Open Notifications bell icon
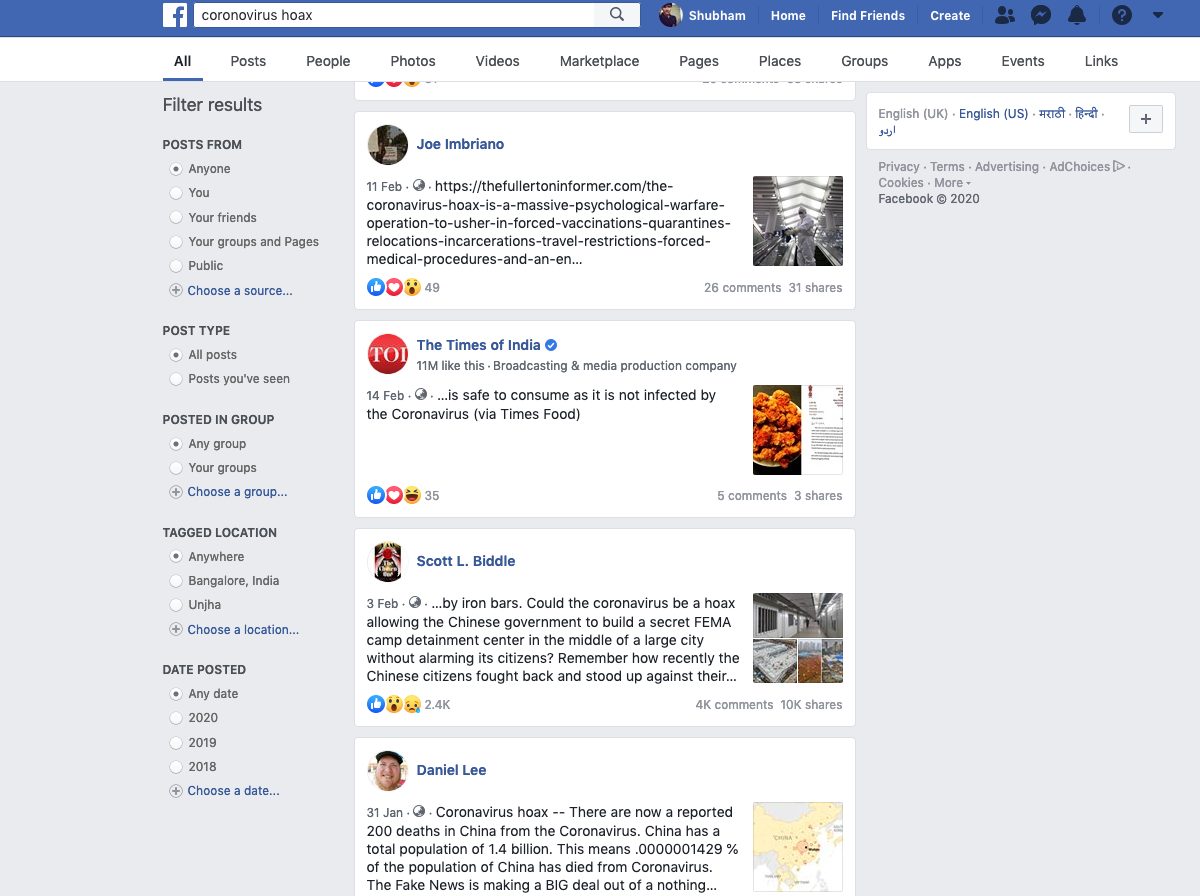 (x=1077, y=15)
